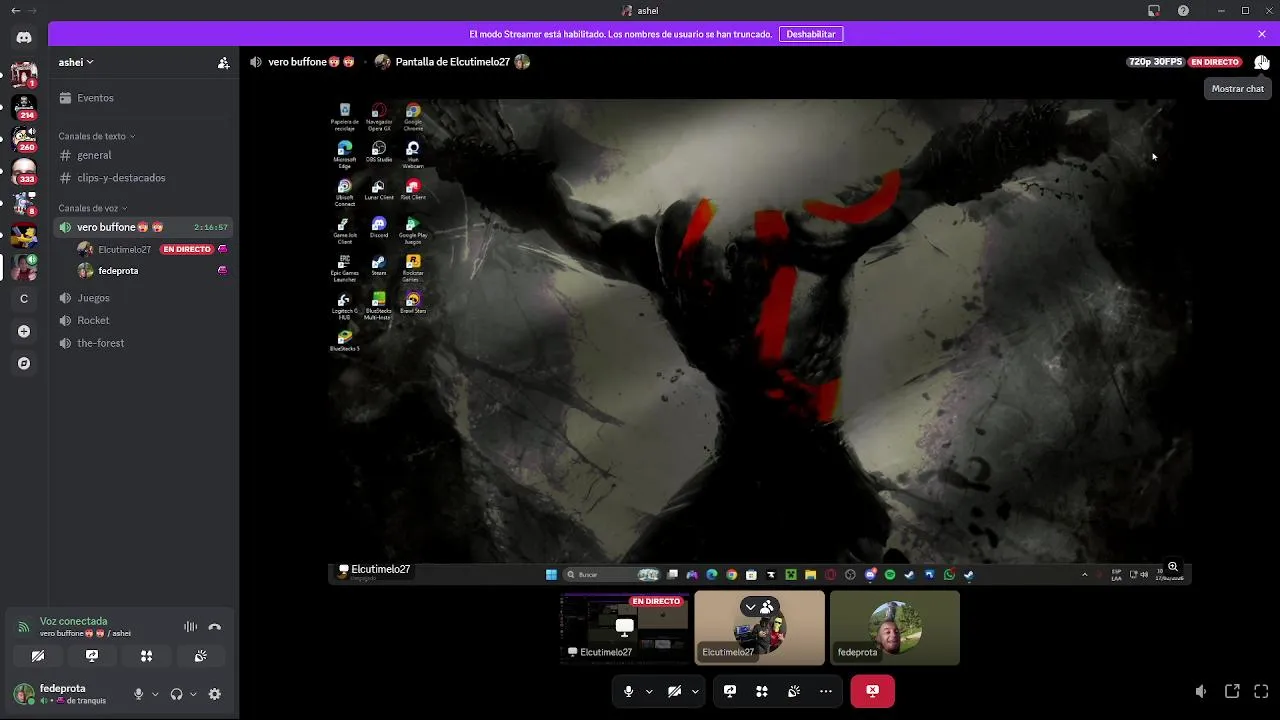Open microphone chevron in bottom call bar

(649, 691)
